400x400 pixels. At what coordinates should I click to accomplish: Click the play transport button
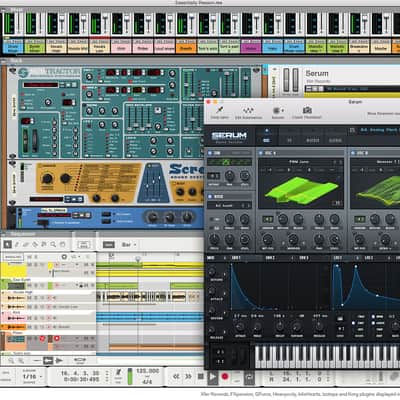pos(212,377)
